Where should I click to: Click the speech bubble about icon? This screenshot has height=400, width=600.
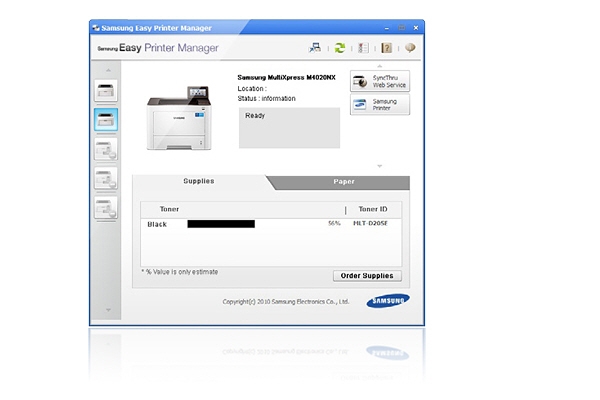pos(410,47)
